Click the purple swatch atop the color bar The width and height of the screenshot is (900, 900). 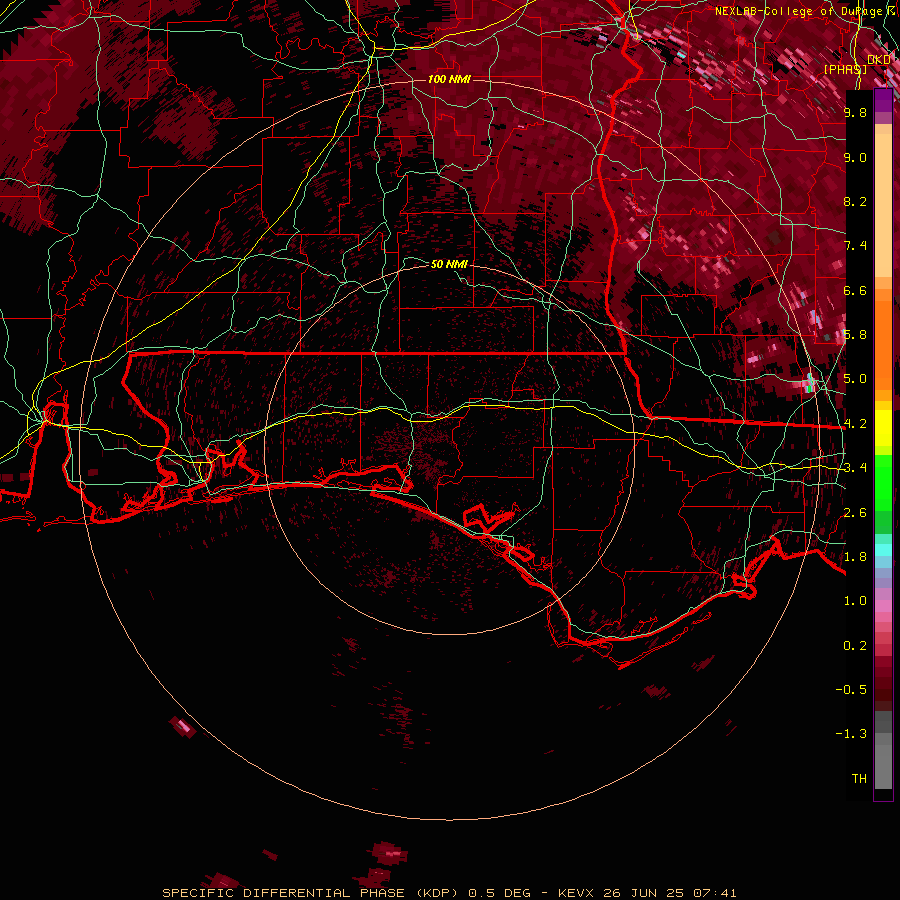click(x=883, y=100)
